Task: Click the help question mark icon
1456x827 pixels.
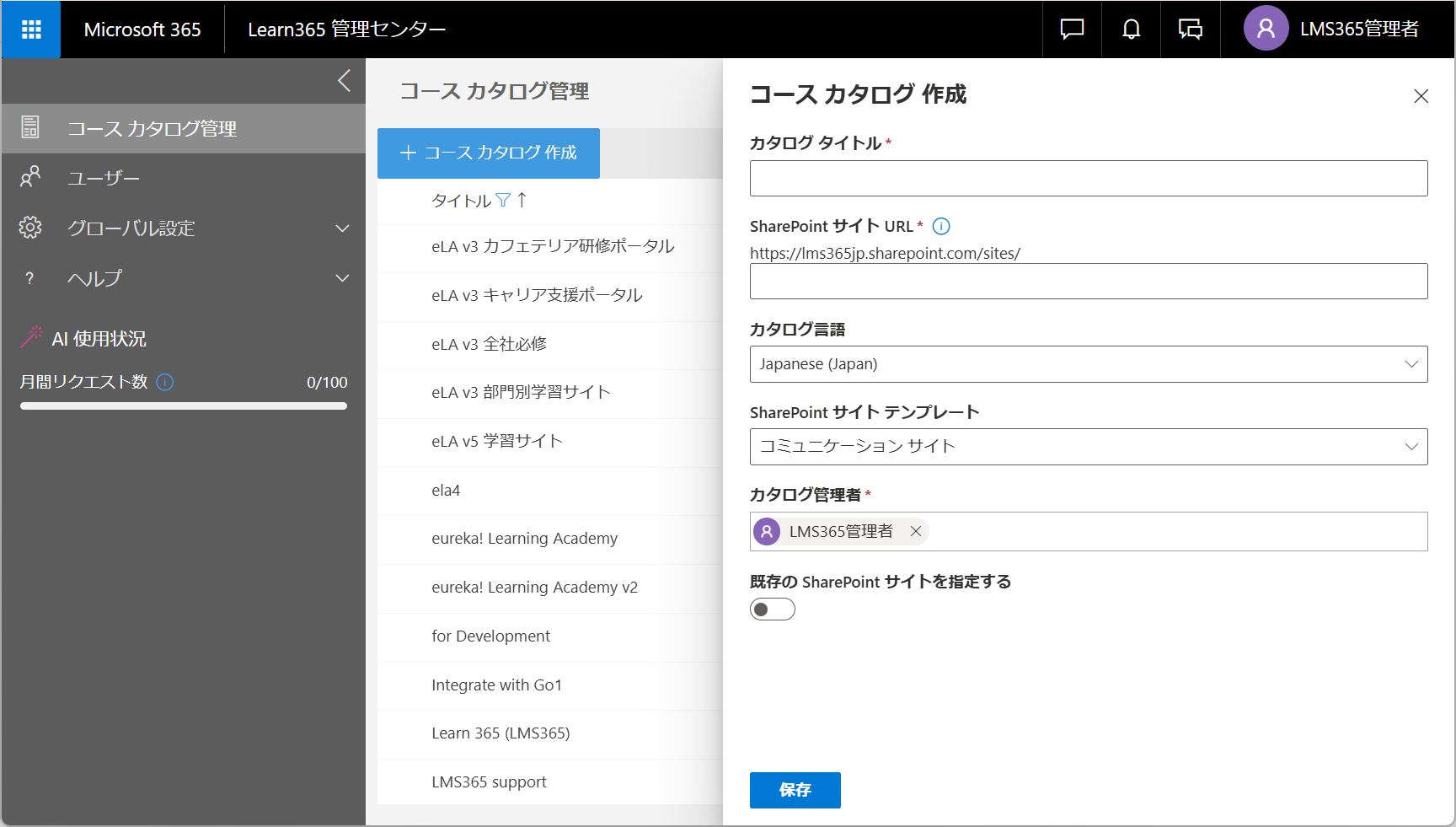Action: [x=29, y=278]
